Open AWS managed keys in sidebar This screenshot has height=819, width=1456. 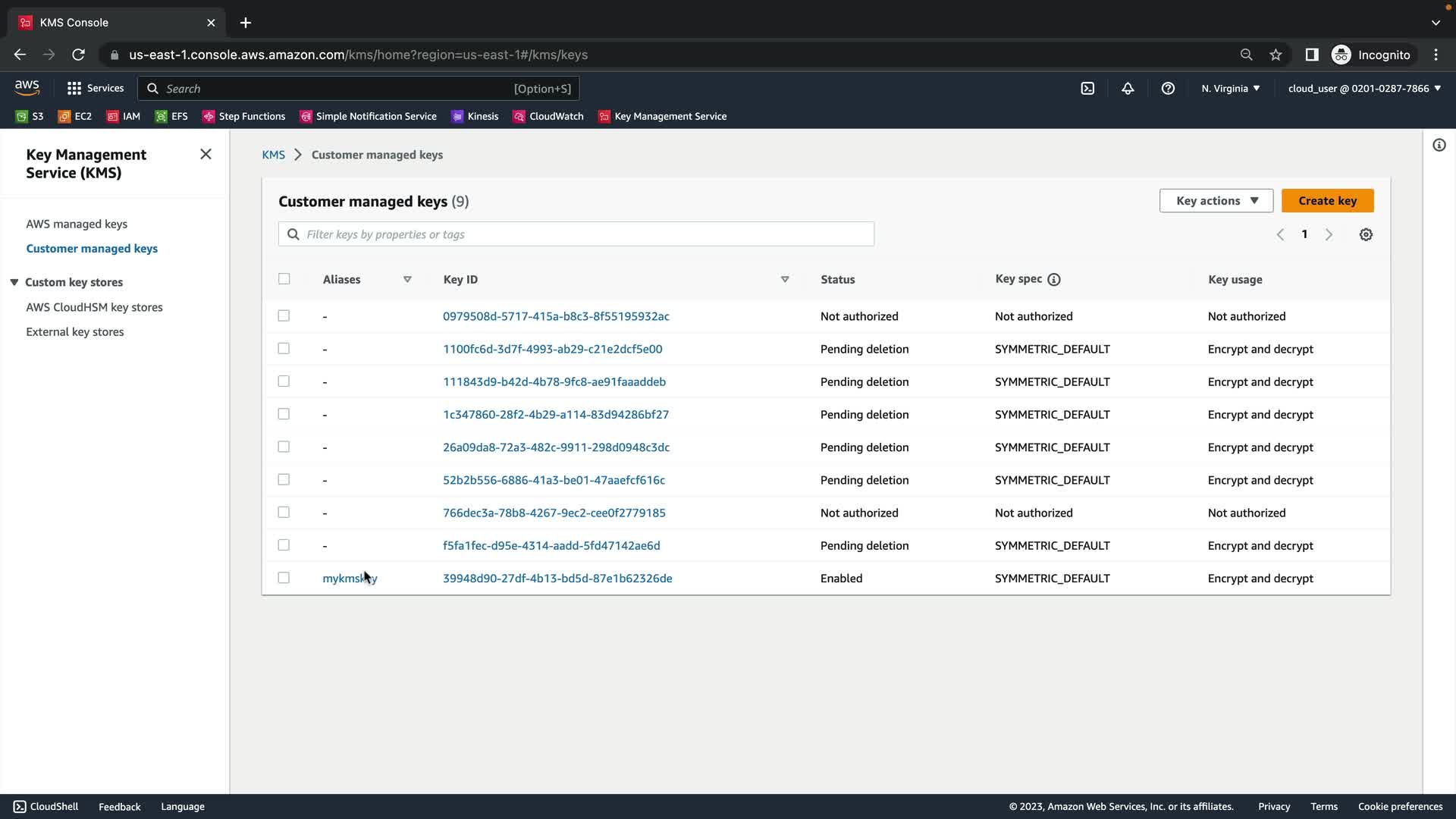pos(77,224)
